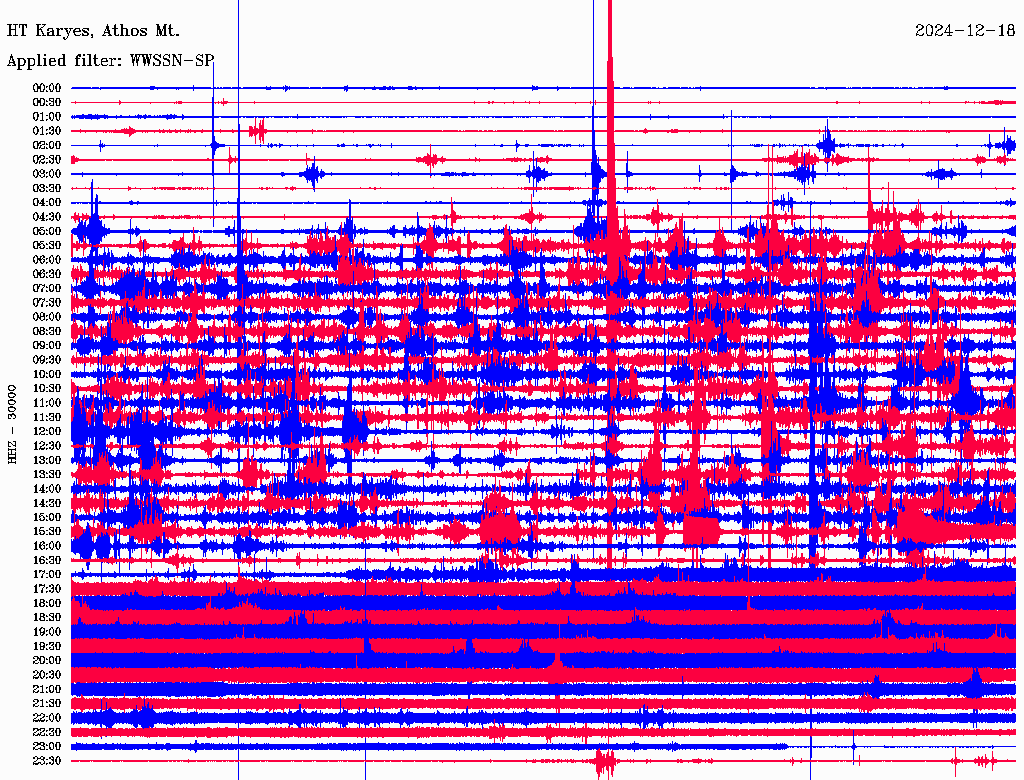Select the vertical axis label 'HHZ - 30000'
Image resolution: width=1024 pixels, height=780 pixels.
click(12, 424)
